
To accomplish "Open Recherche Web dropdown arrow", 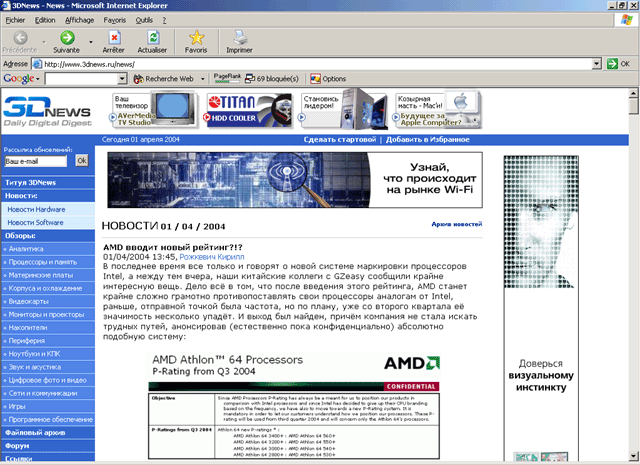I will coord(202,79).
